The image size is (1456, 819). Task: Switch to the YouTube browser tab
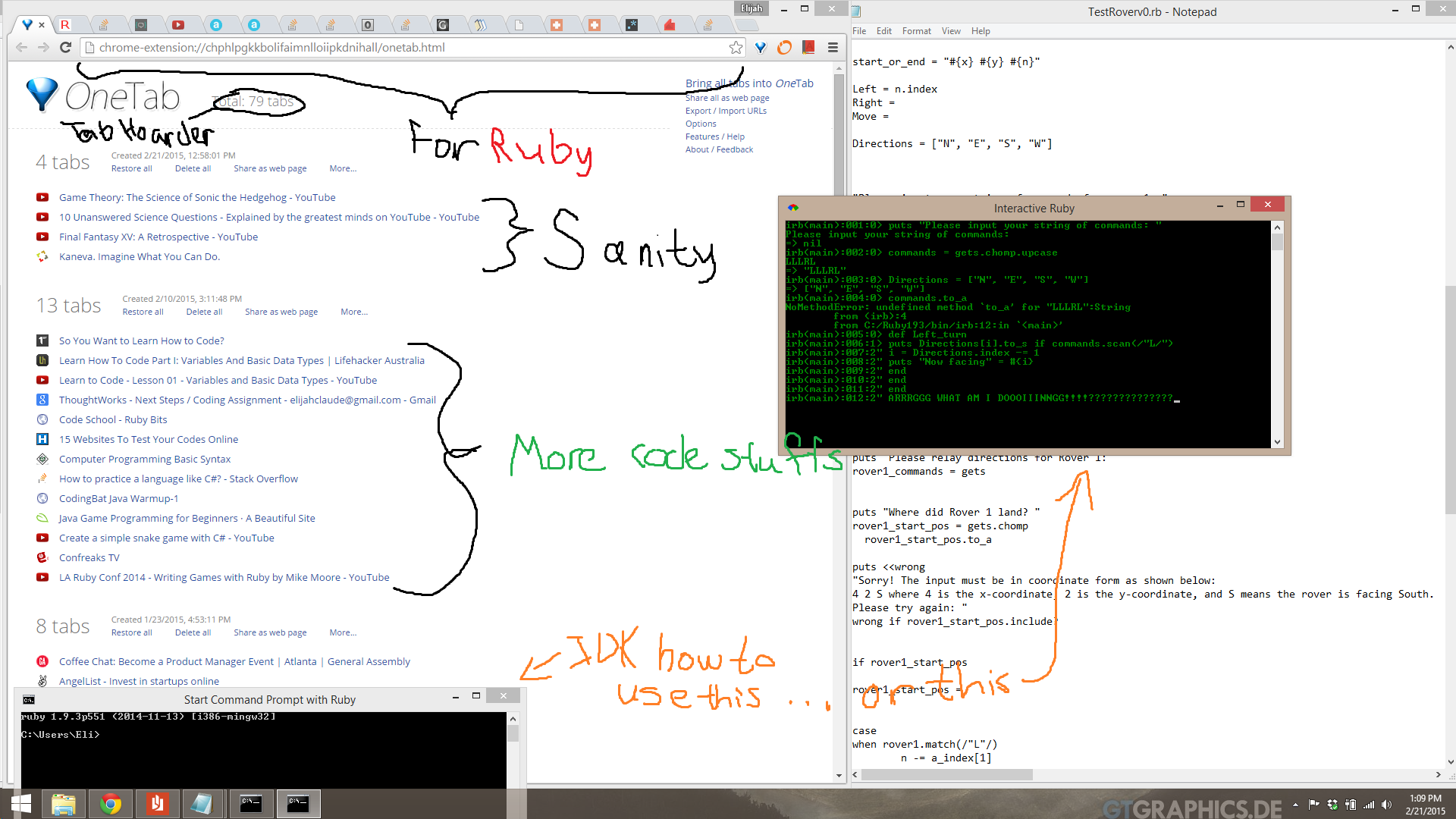(178, 25)
